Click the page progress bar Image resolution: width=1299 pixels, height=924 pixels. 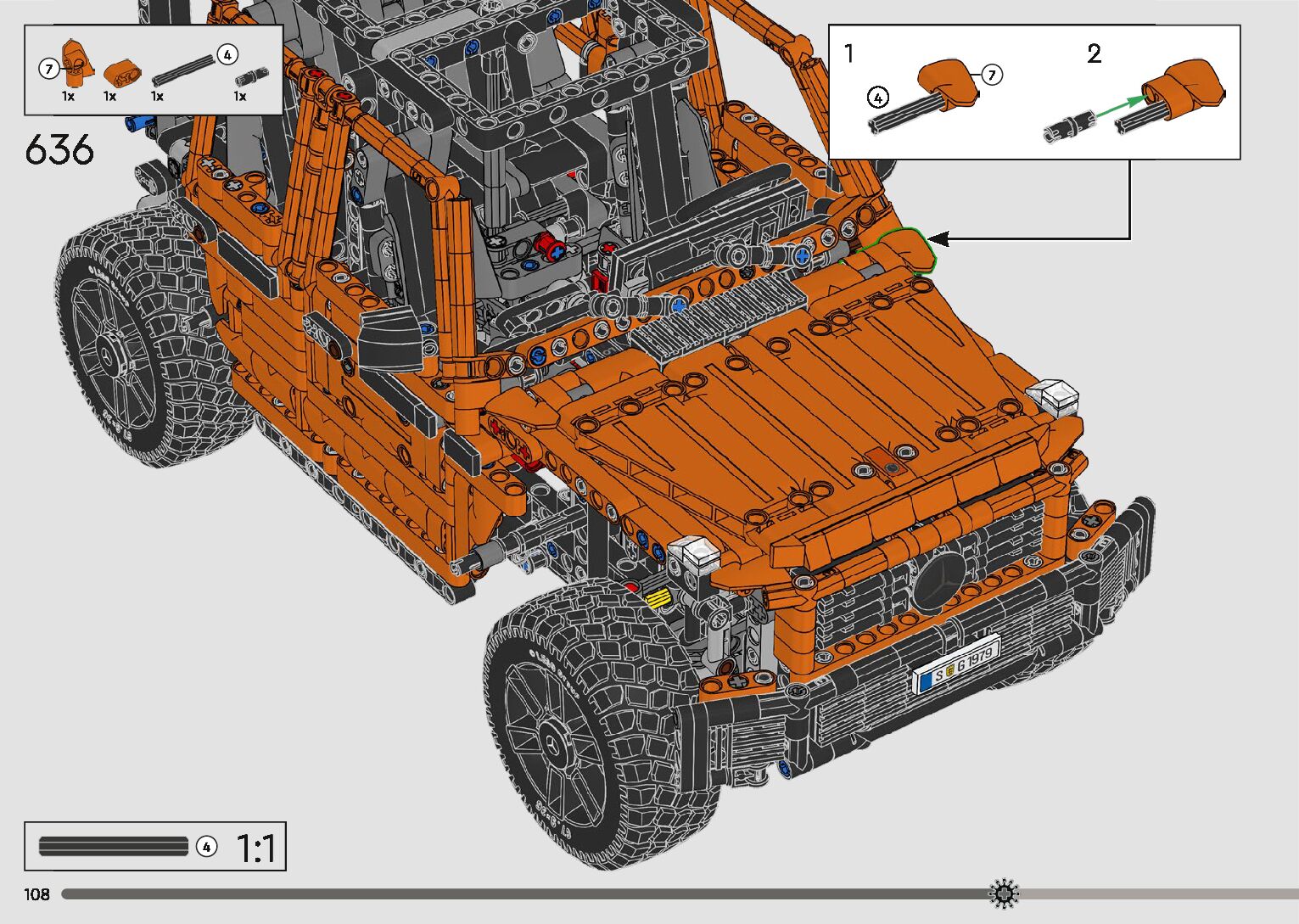coord(526,894)
